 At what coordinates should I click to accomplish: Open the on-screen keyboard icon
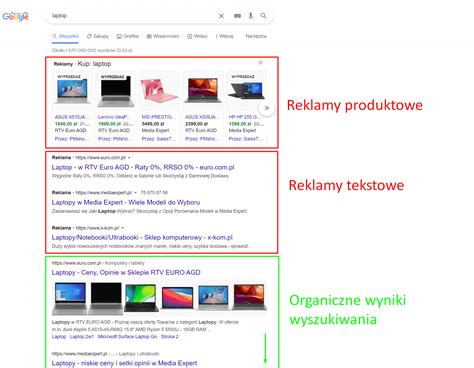[237, 16]
